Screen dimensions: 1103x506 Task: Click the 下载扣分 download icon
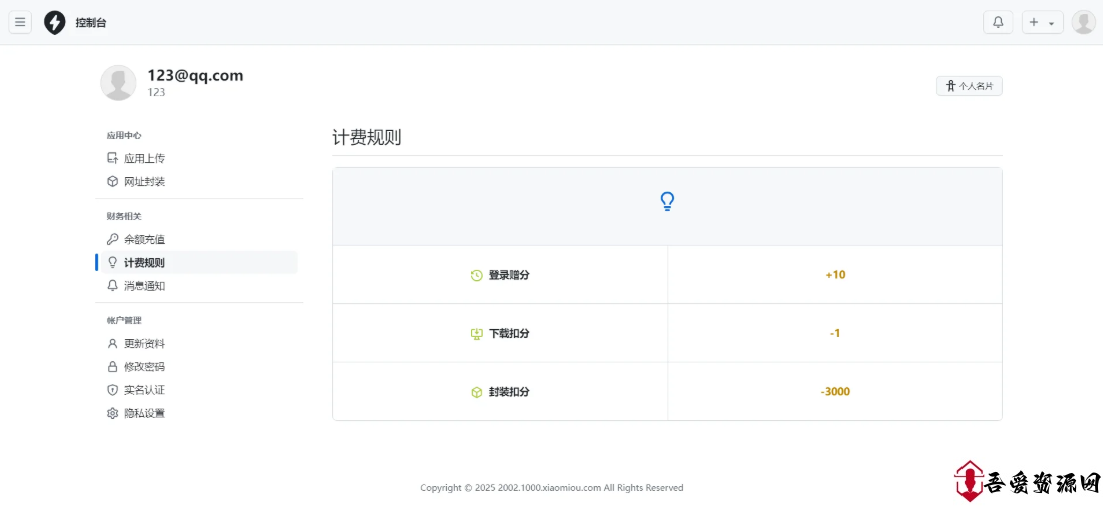pos(477,333)
